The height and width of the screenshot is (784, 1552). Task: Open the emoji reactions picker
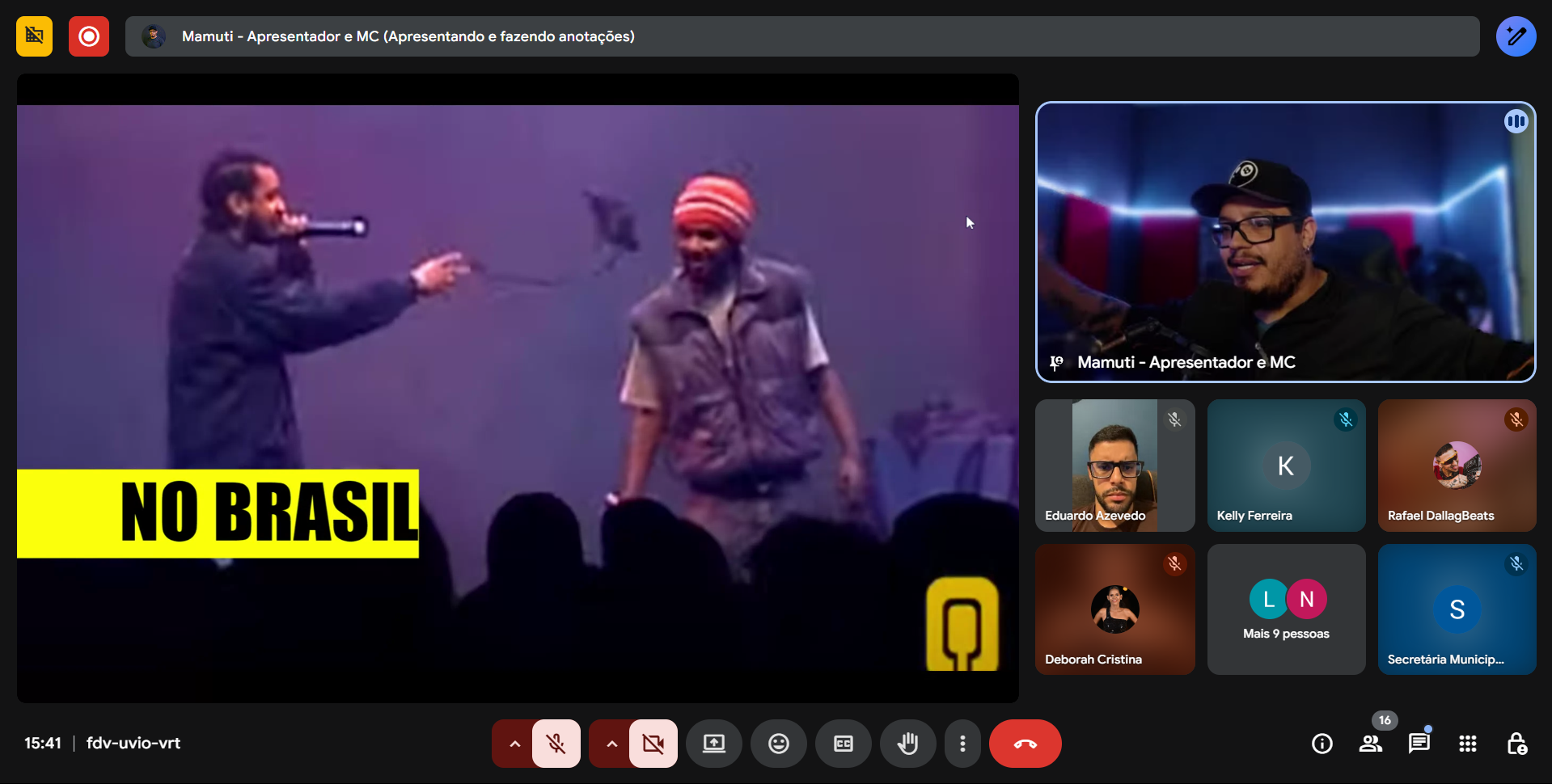778,744
